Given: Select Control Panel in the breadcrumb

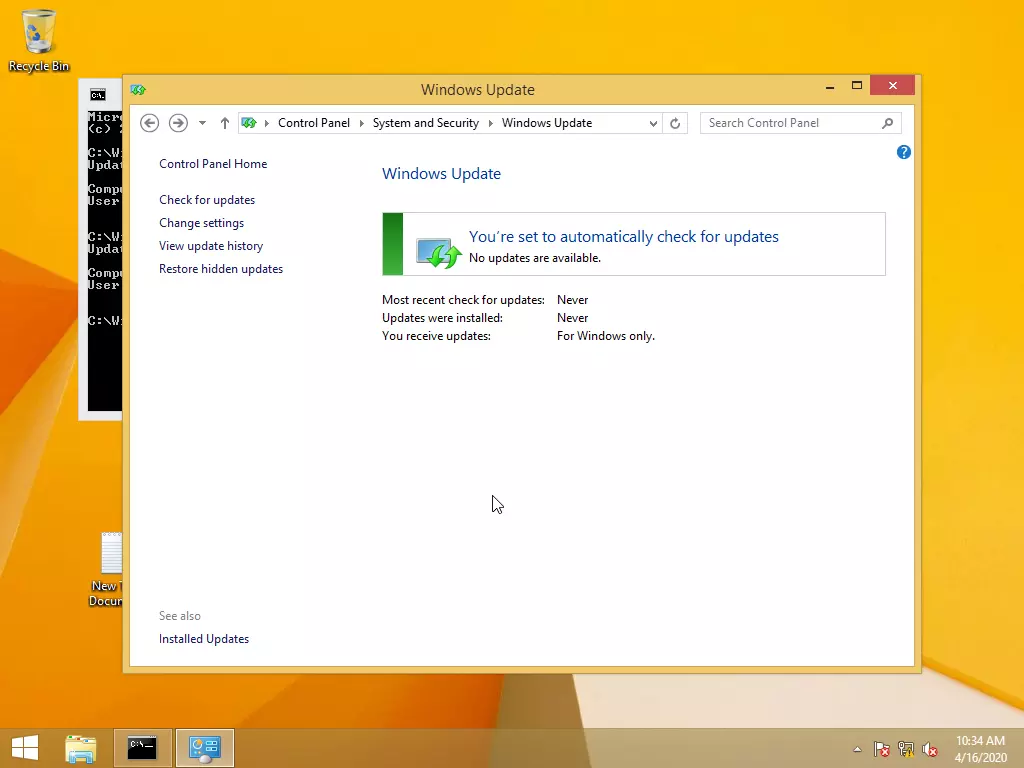Looking at the screenshot, I should (314, 123).
